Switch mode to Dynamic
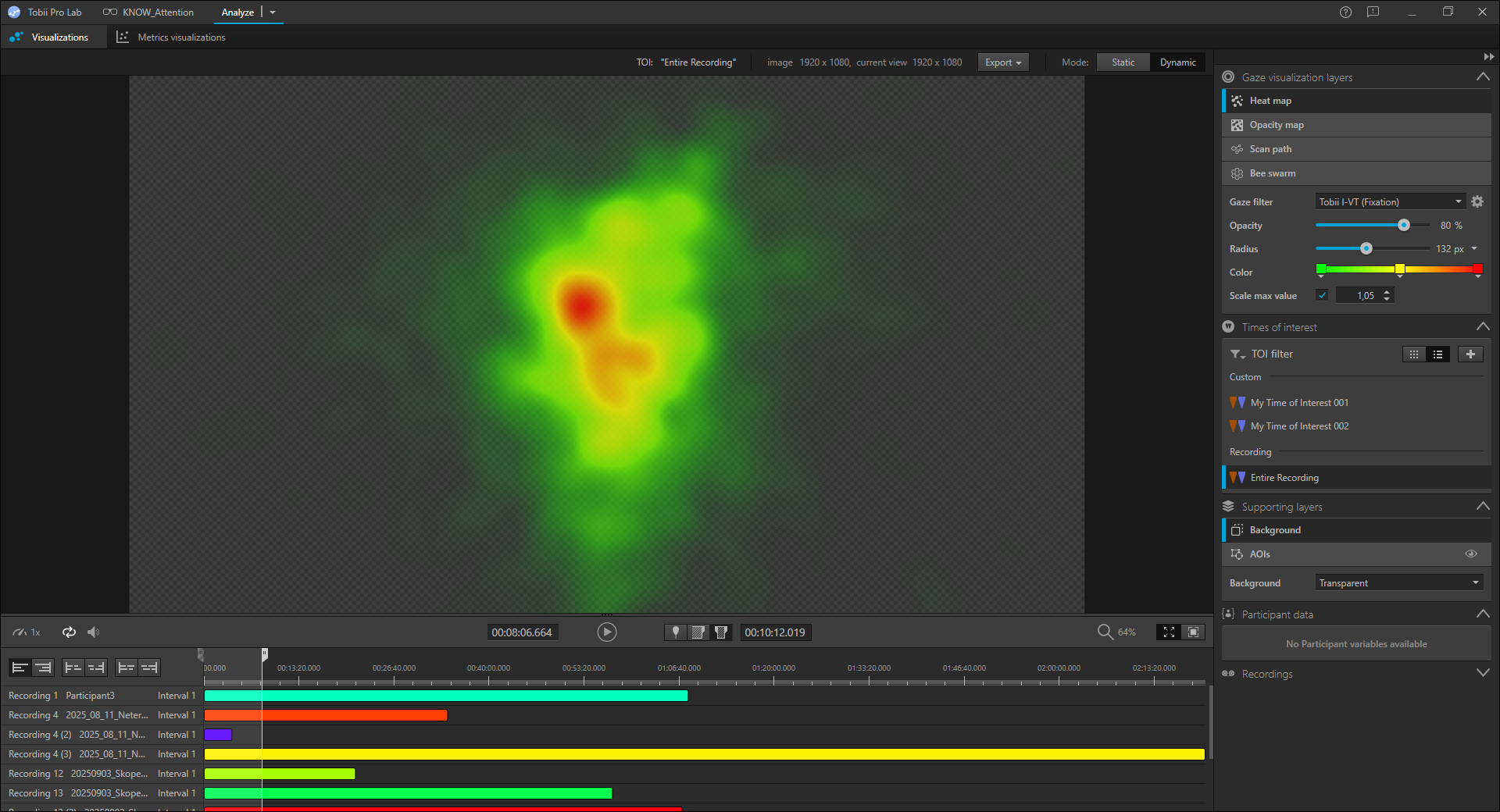 1177,62
